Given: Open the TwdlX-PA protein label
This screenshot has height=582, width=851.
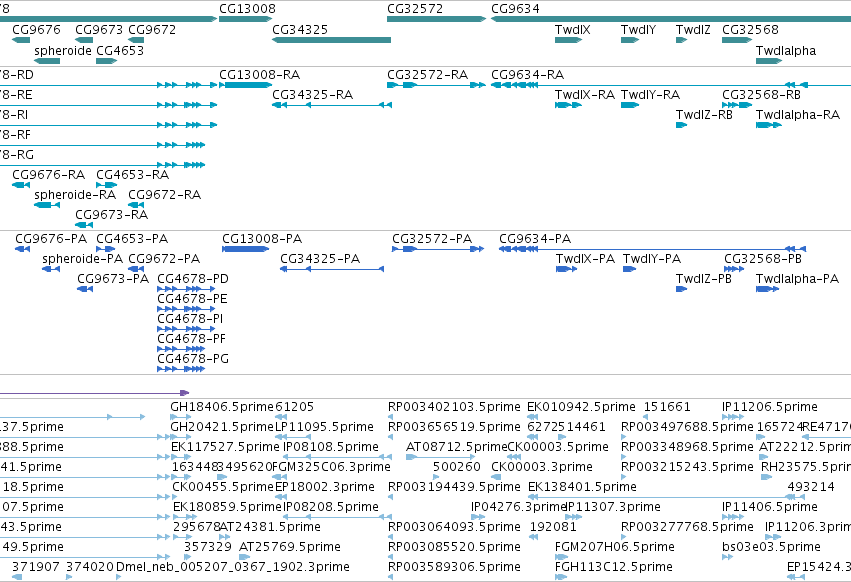Looking at the screenshot, I should [x=586, y=258].
